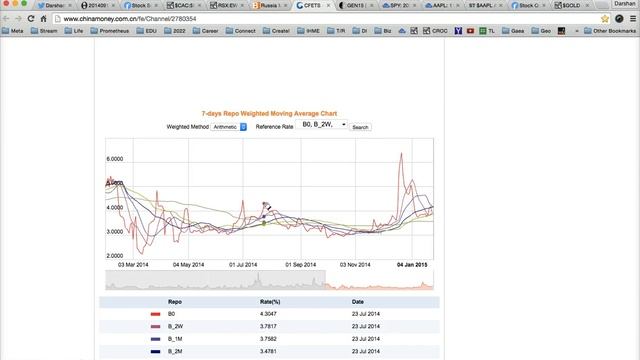Open the Meta bookmarks folder
Screen dimensions: 640x360
13,31
